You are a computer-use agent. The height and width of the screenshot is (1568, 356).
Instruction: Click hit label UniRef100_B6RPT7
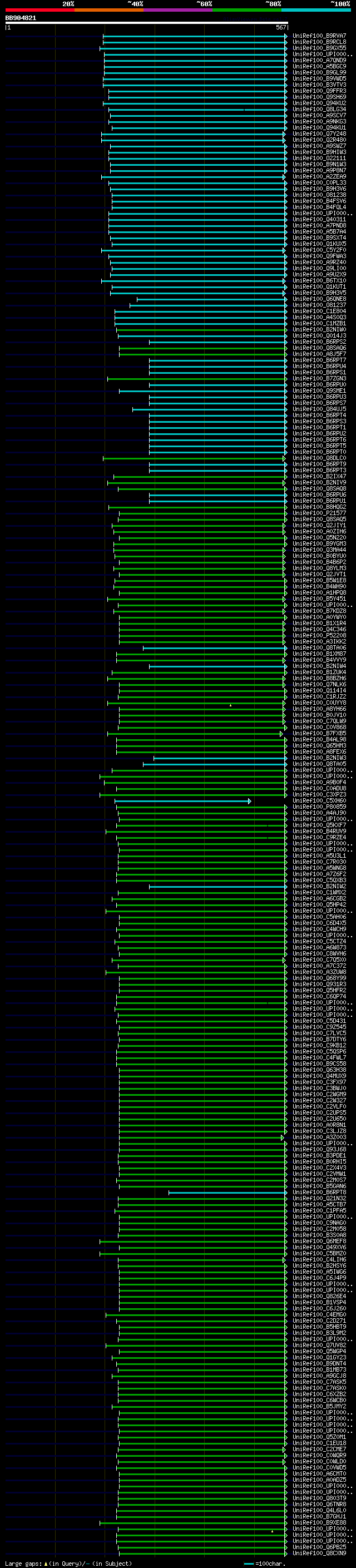tap(319, 360)
